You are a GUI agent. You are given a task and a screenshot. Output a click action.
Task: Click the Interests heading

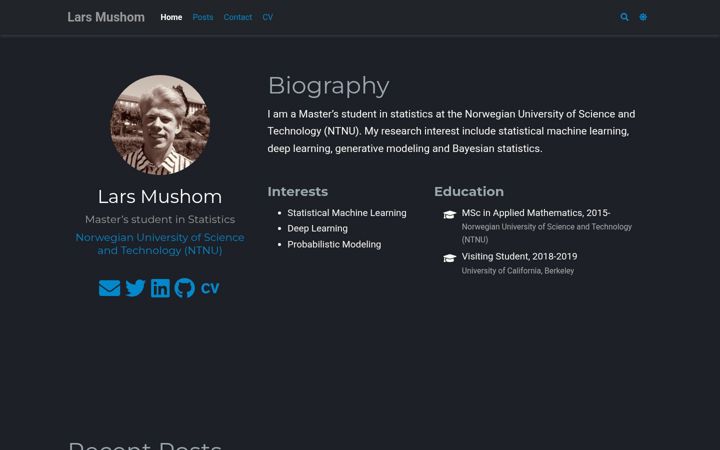click(298, 191)
